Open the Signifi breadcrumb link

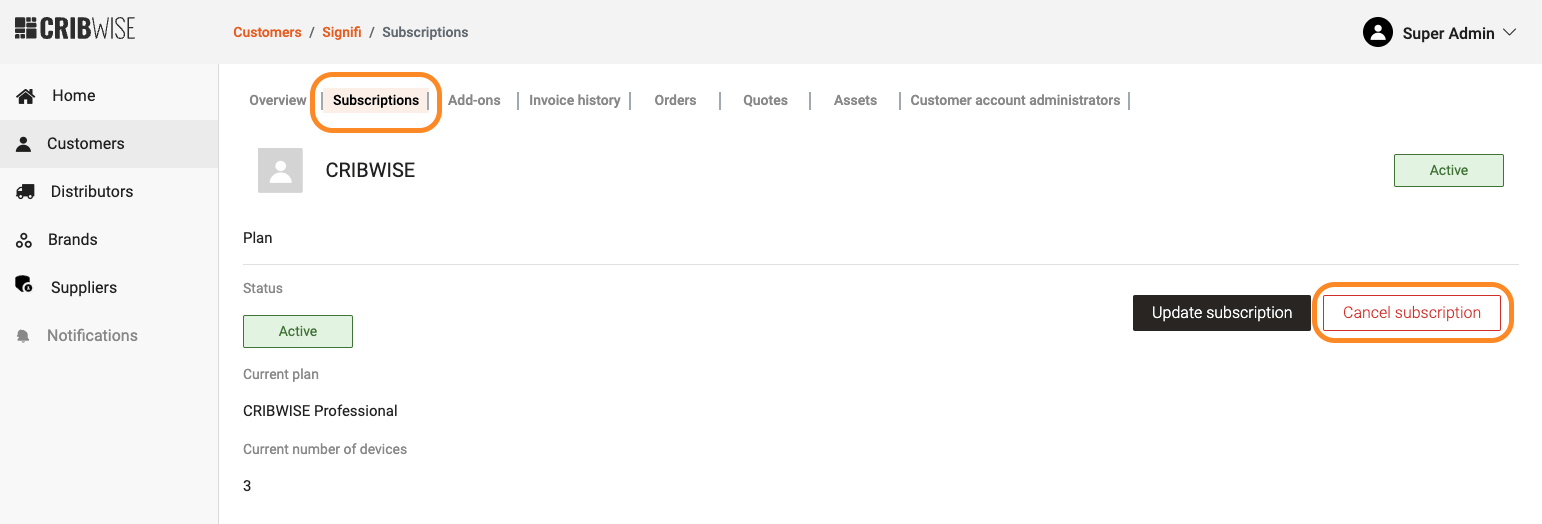tap(341, 32)
